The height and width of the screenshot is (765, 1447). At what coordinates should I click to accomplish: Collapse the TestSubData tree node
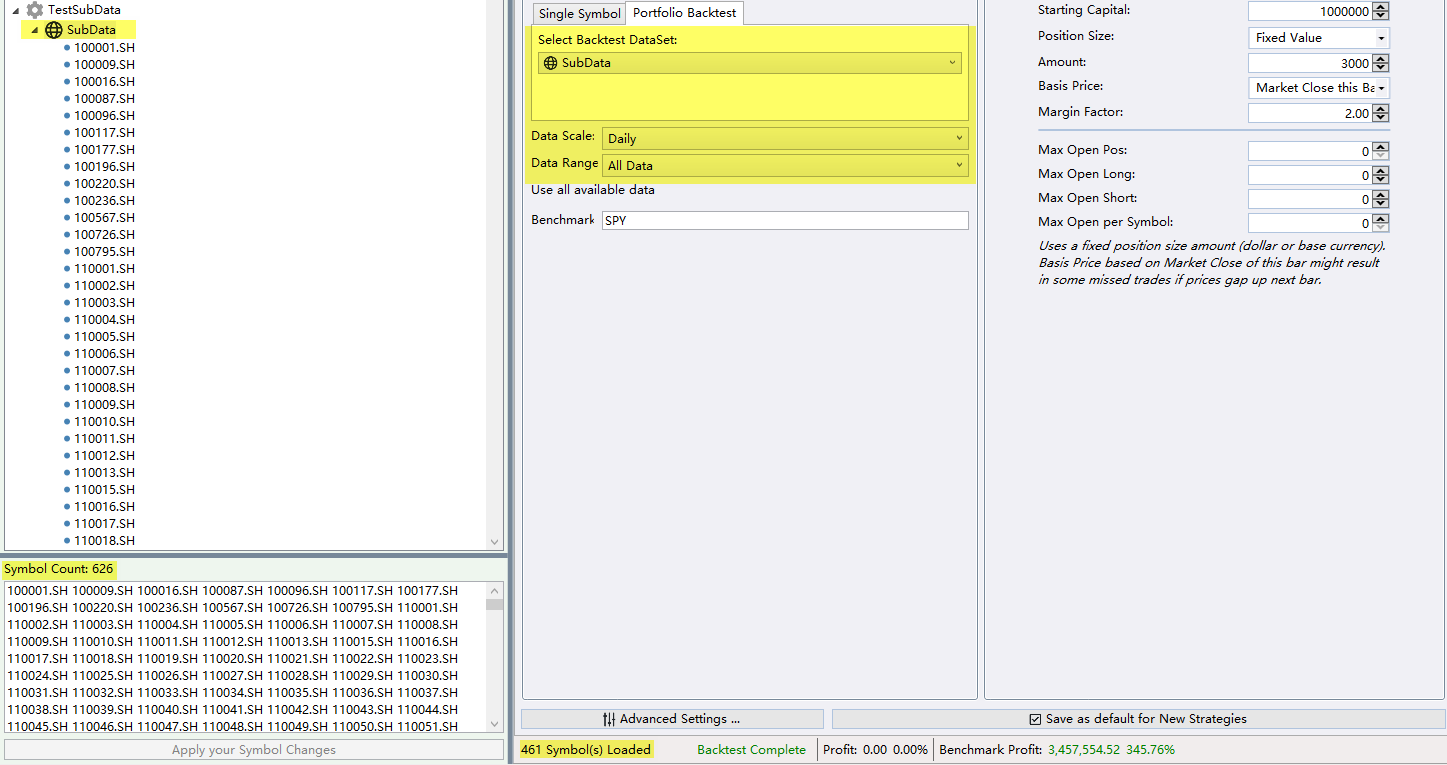tap(16, 10)
